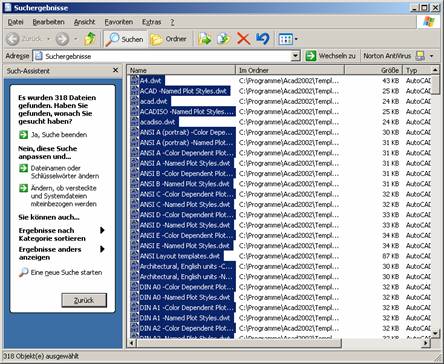Screen dimensions: 444x364
Task: Select the A4.dwt file icon
Action: pyautogui.click(x=134, y=80)
